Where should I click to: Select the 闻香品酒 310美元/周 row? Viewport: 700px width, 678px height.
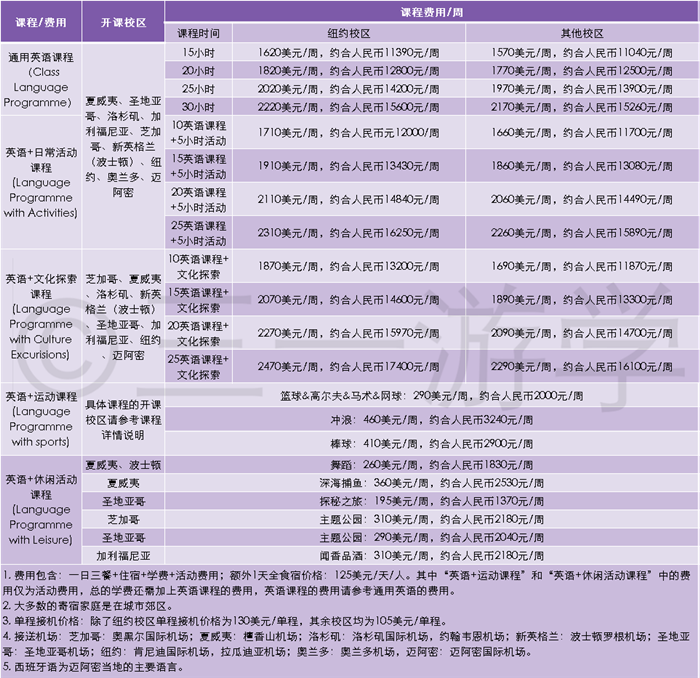tap(431, 556)
